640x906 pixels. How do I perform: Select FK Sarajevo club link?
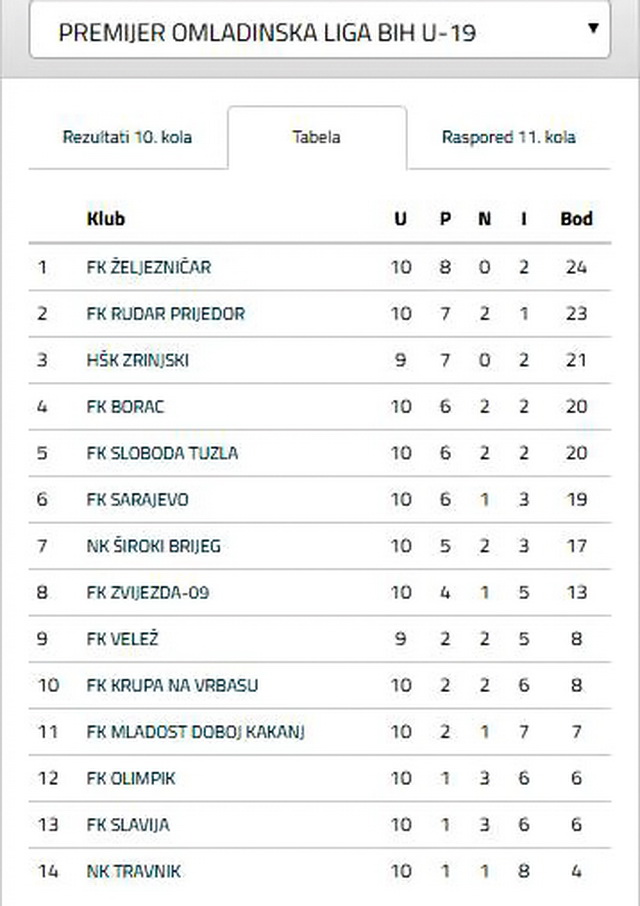[137, 500]
